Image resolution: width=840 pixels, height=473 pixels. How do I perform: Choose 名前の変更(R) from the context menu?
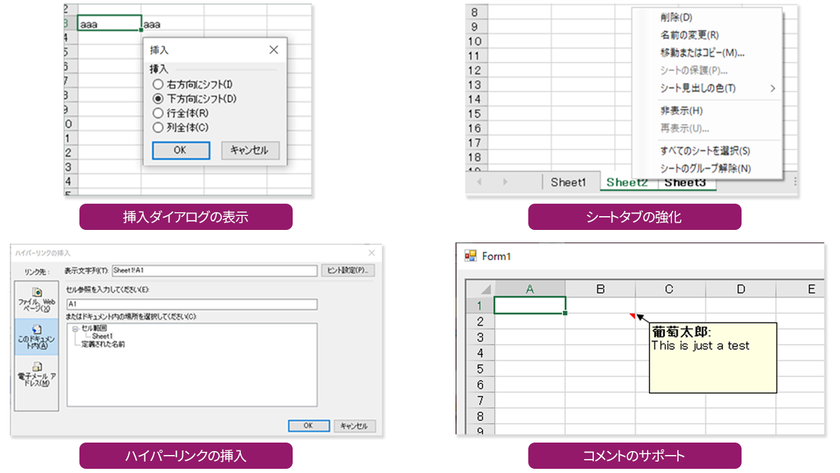689,35
